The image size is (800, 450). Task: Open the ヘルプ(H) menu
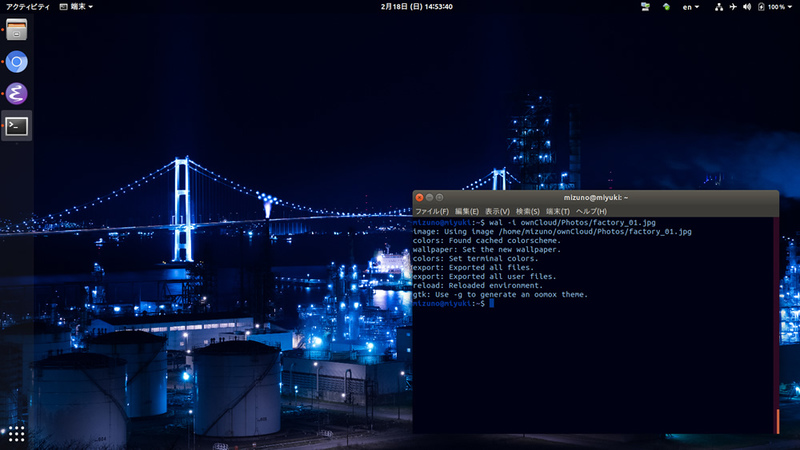(591, 211)
